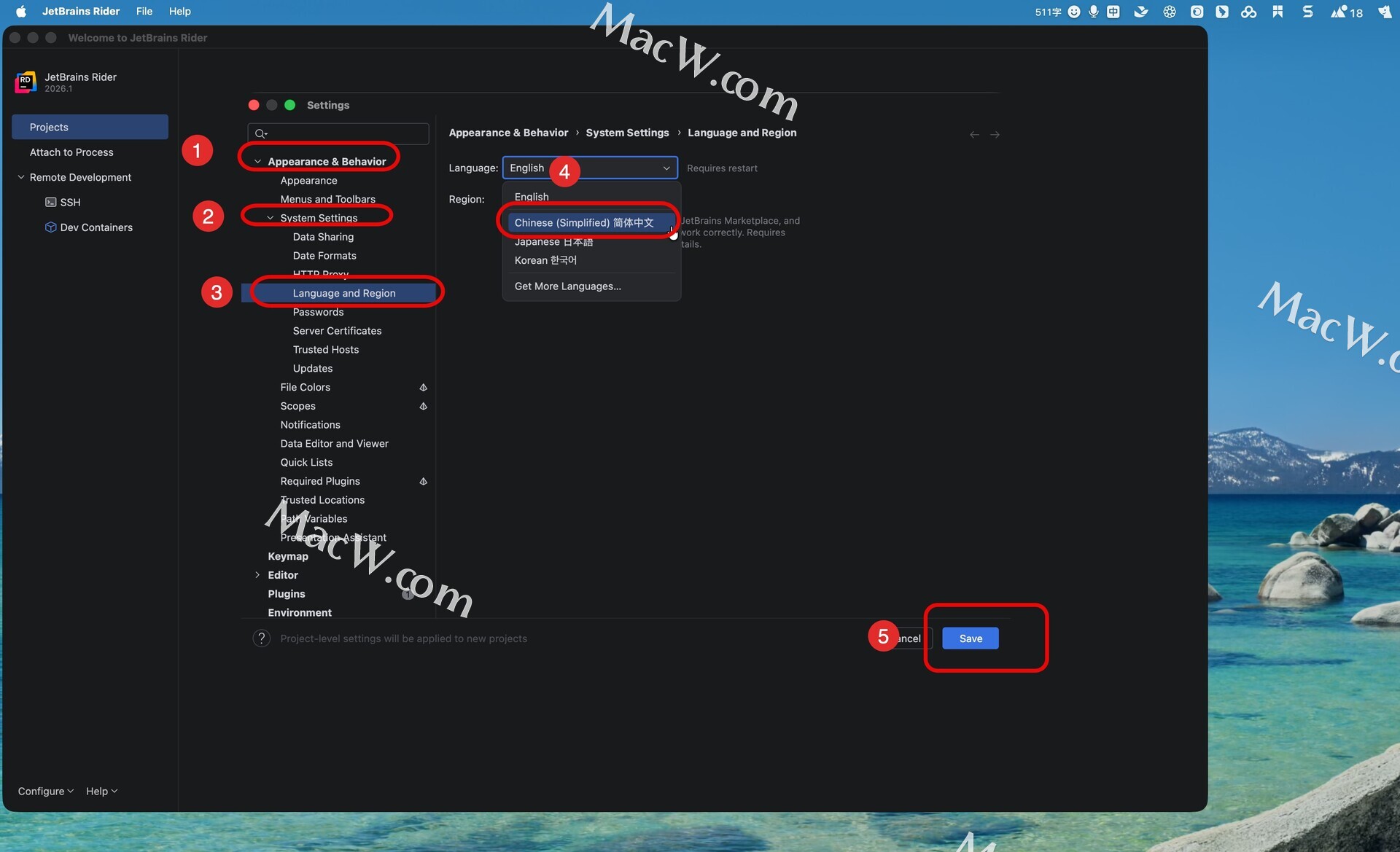Click the back navigation arrow in Settings
1400x852 pixels.
pos(974,135)
